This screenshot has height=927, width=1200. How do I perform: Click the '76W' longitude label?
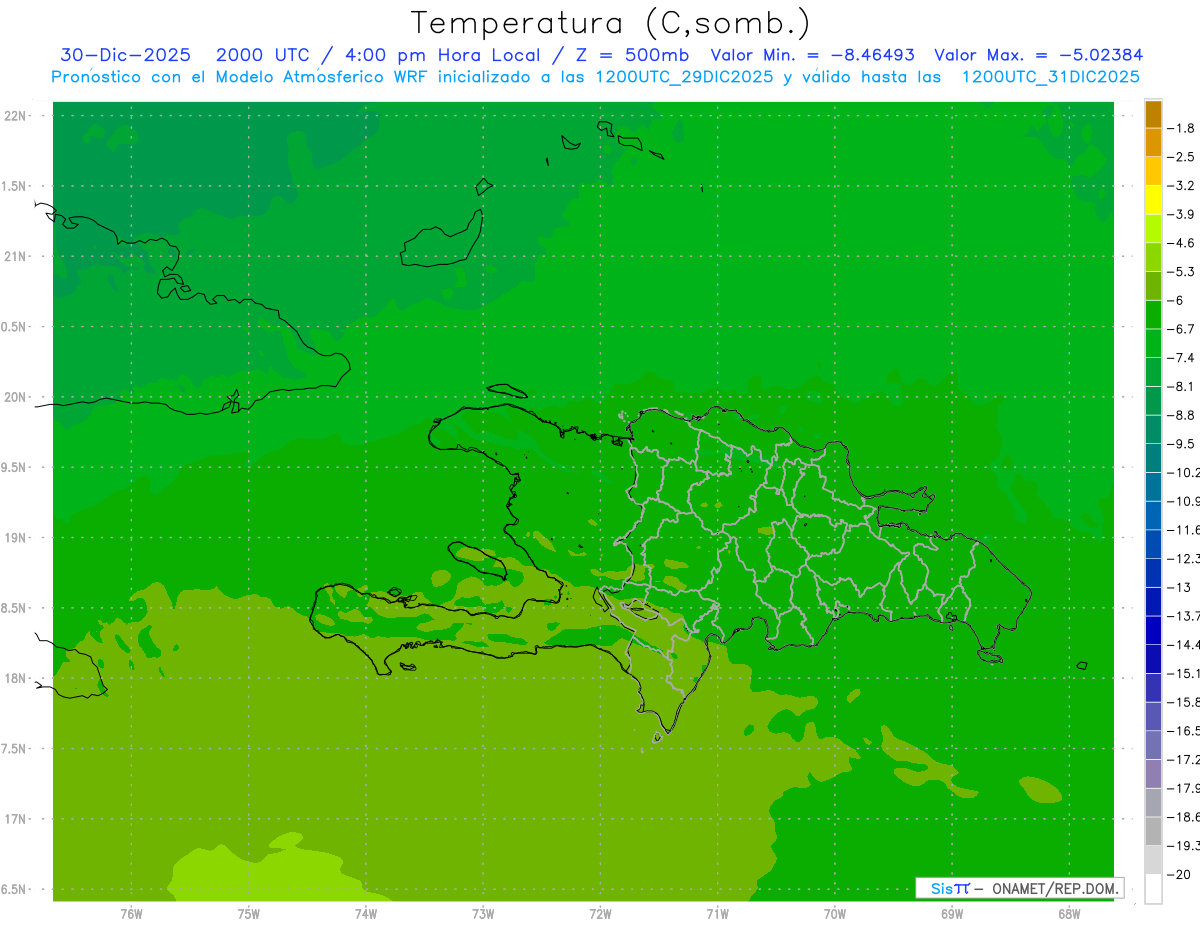(x=131, y=913)
